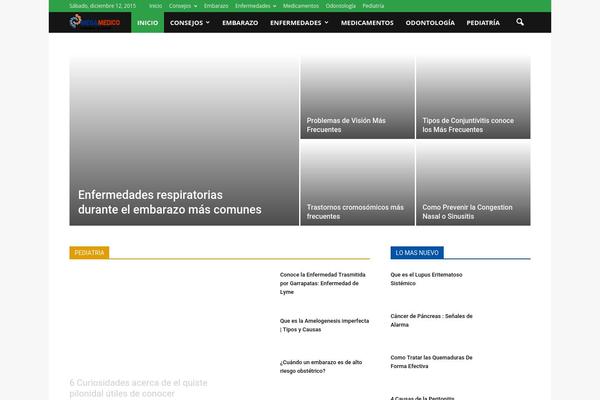The image size is (600, 400).
Task: Open Amelogenesis Imperfecta article link
Action: click(x=324, y=325)
